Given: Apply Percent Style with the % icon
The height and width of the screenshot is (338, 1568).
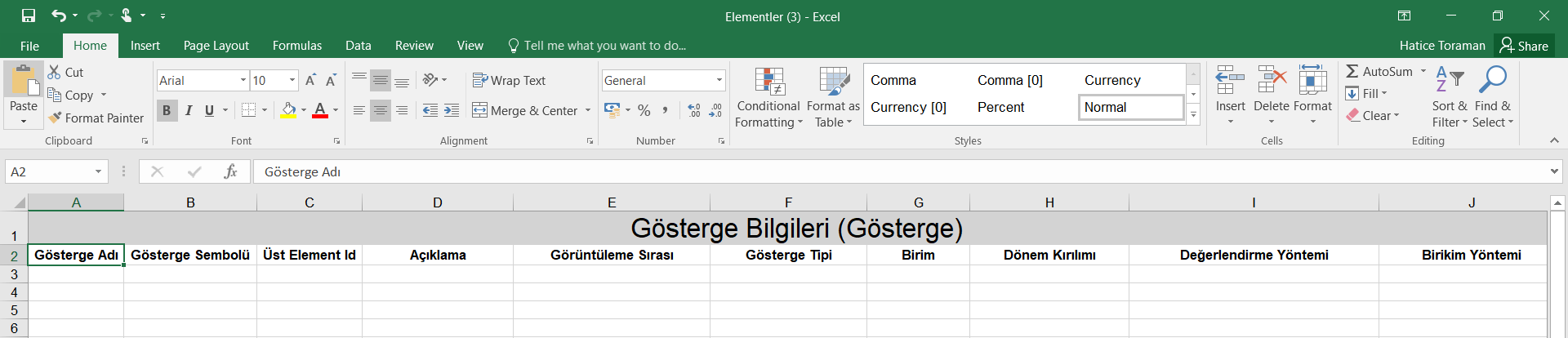Looking at the screenshot, I should pos(644,110).
